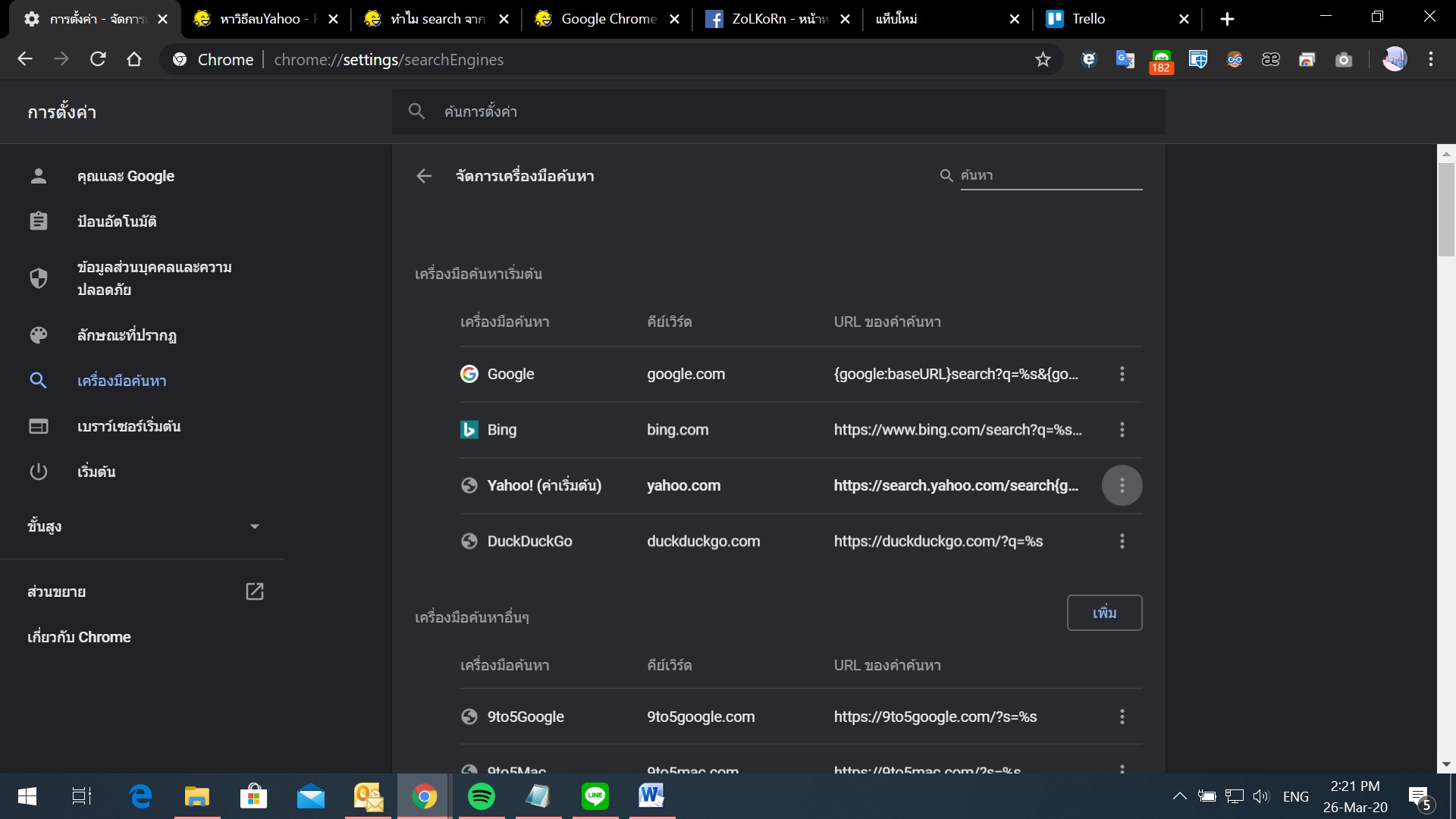Open the extension with 182 badge
This screenshot has width=1456, height=819.
(1161, 61)
